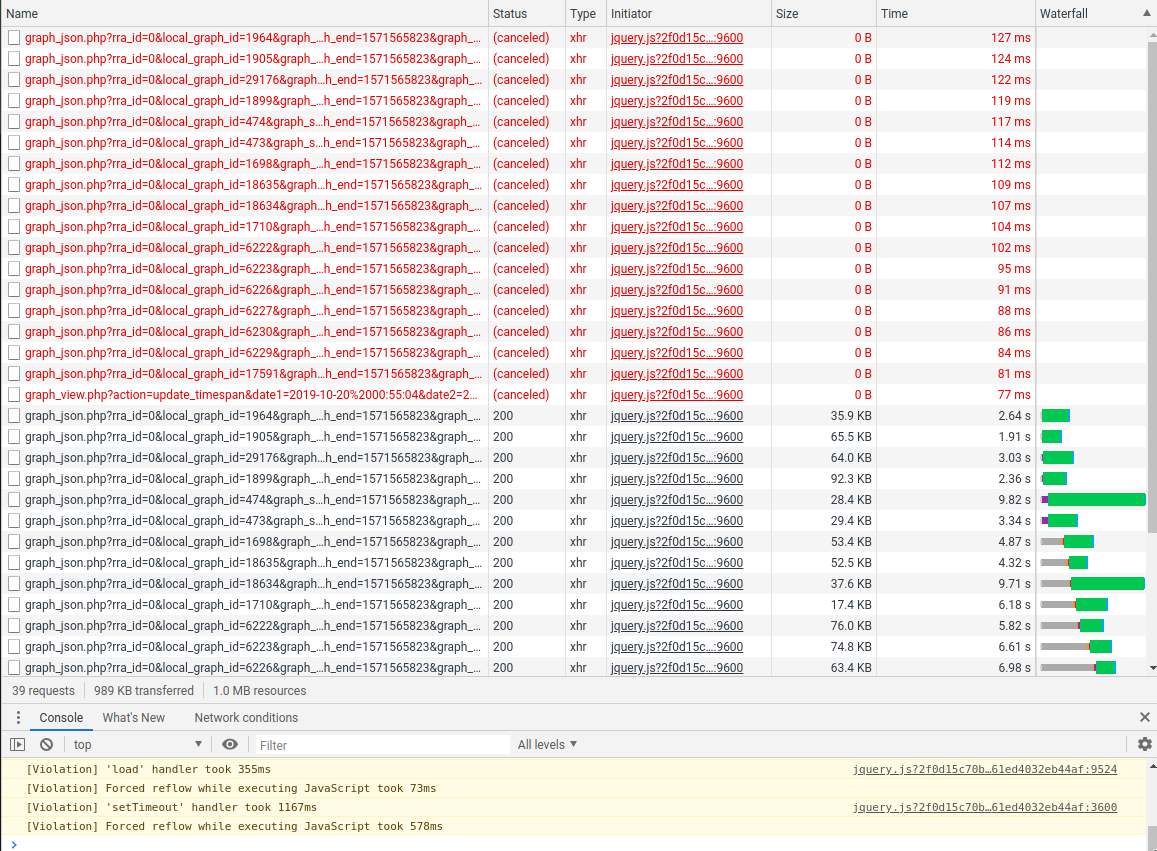Open jquery.js initiator link in 127 ms row
Screen dimensions: 1157x851
[677, 38]
